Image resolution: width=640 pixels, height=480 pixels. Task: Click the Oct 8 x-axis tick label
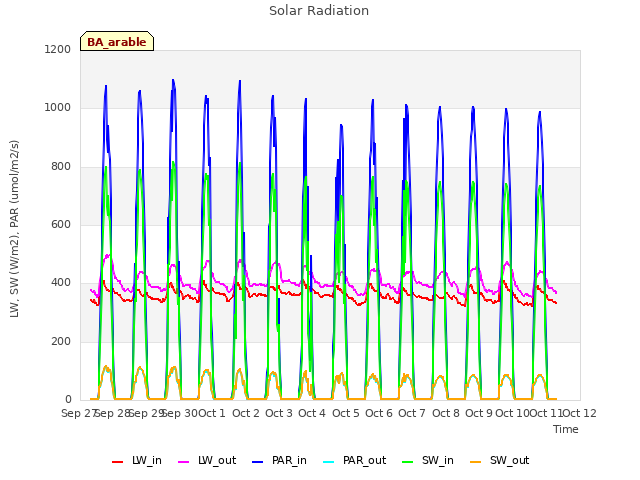pos(446,413)
